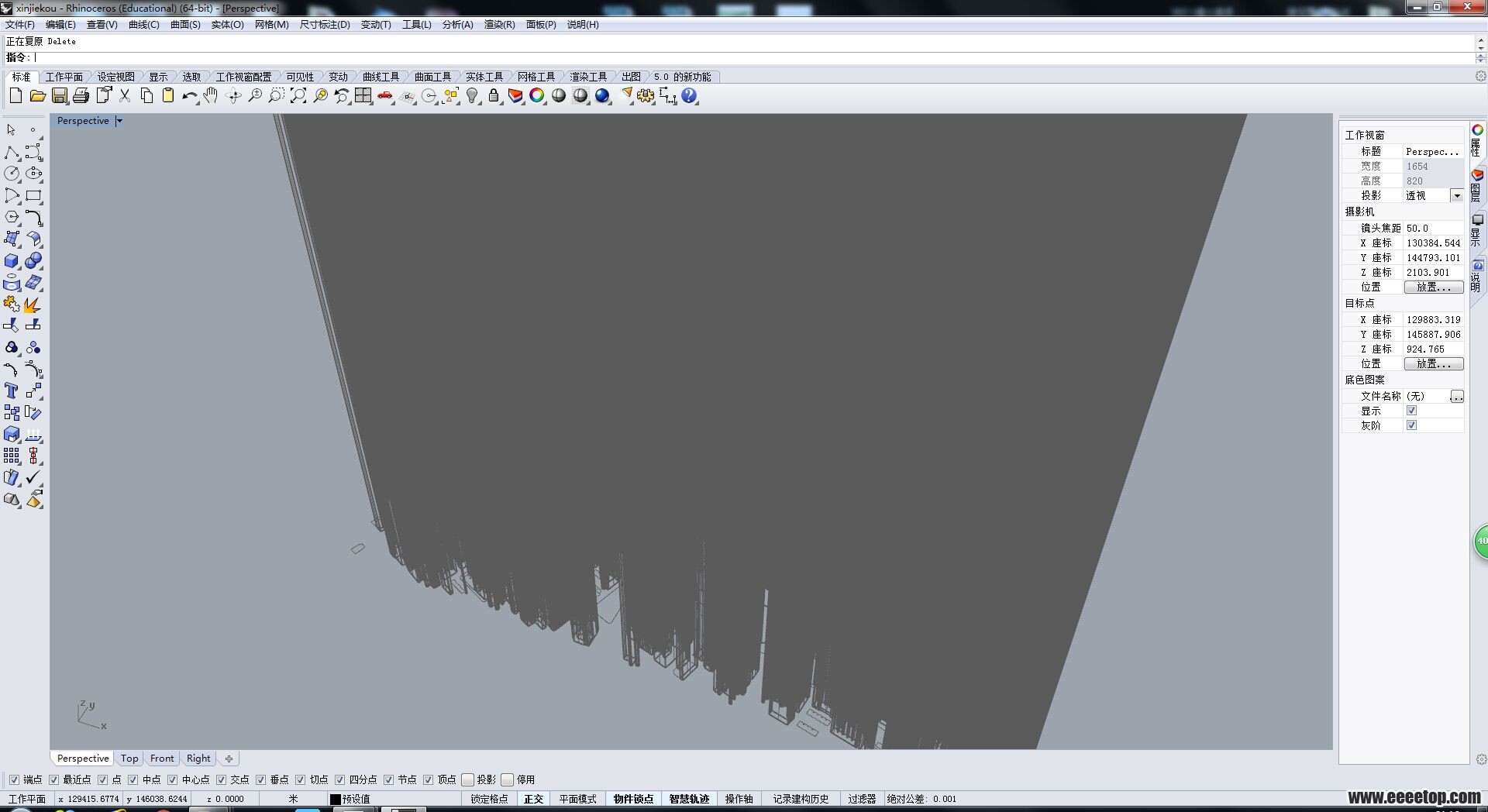Screen dimensions: 1488x812
Task: Toggle the 垂点 osnap checkbox
Action: [260, 779]
